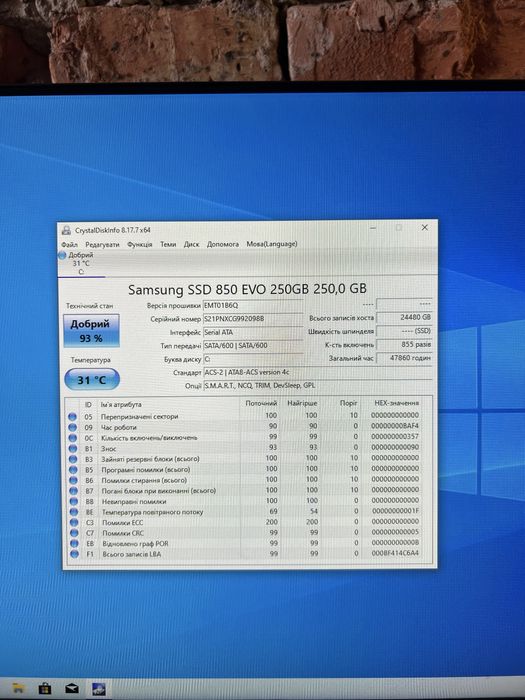Click status dot for B3 Зайняті резервні блоки

click(x=73, y=459)
